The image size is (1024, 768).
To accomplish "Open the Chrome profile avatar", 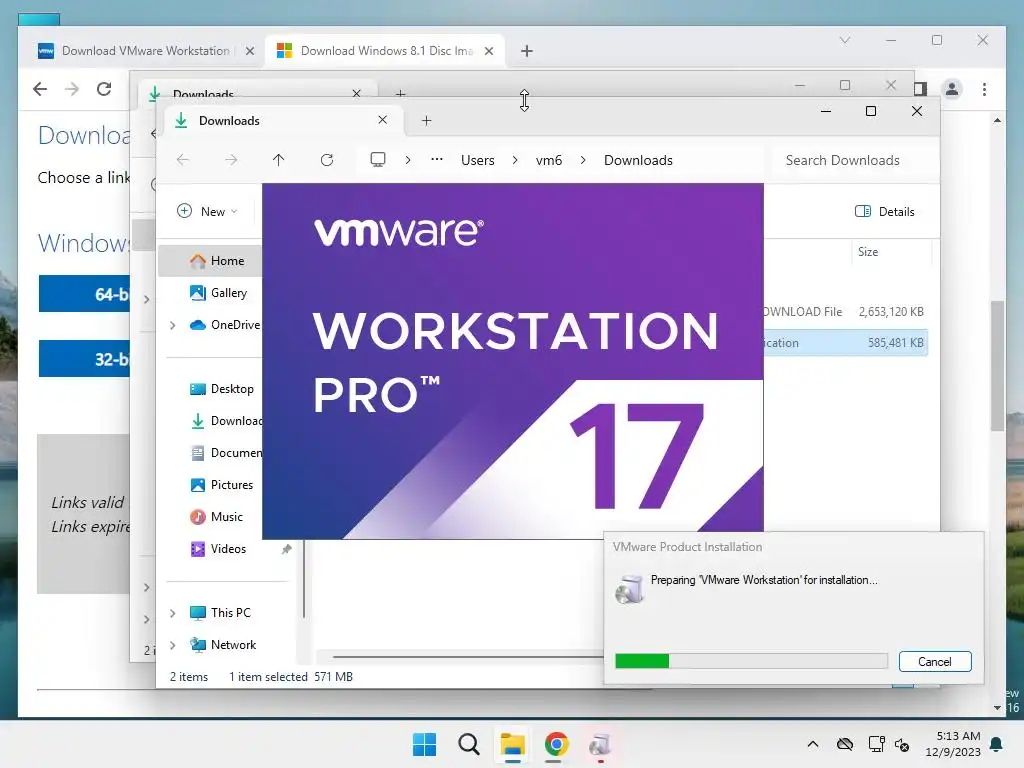I will (952, 89).
